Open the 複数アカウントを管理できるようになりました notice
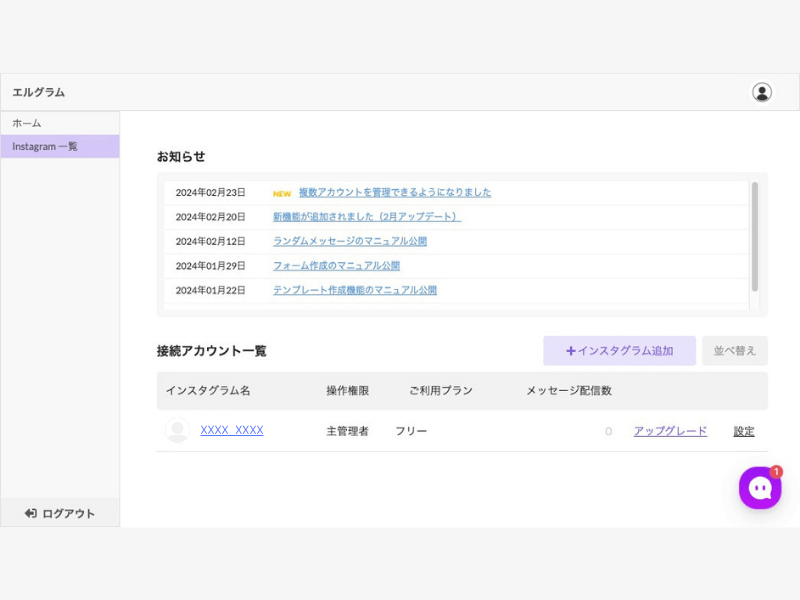 394,192
